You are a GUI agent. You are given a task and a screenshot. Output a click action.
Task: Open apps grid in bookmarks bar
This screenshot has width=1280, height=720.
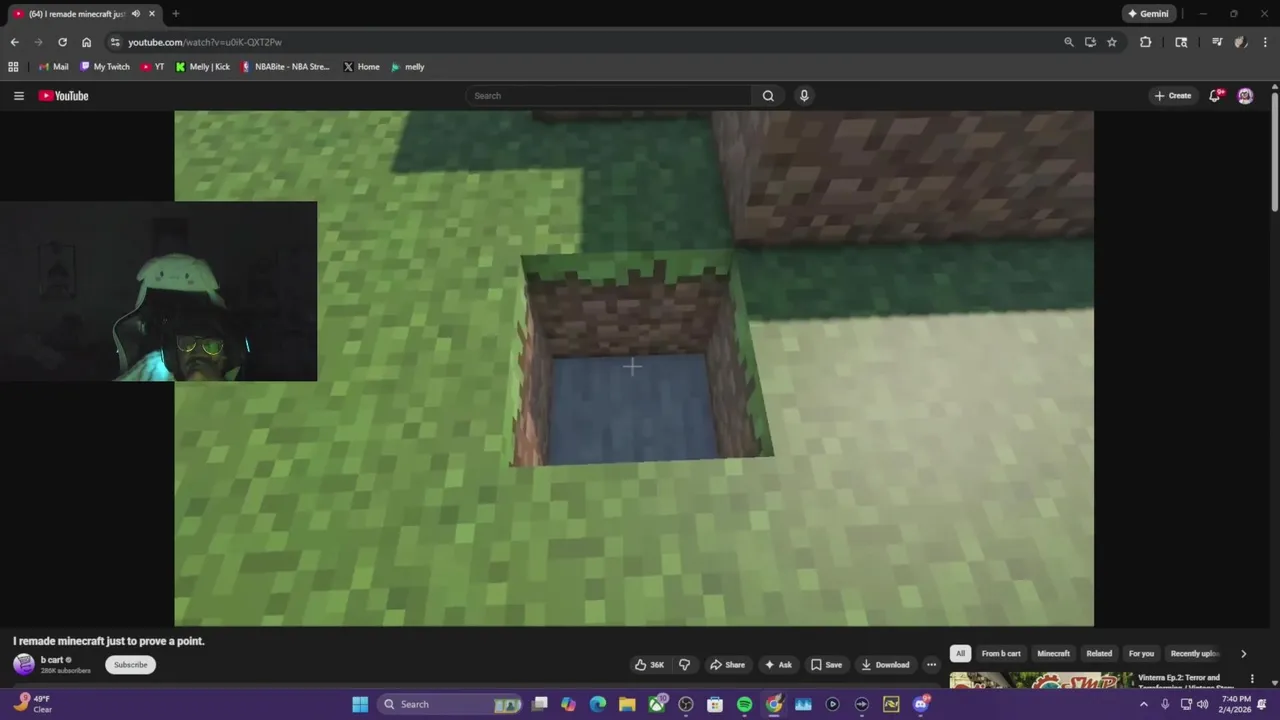(x=13, y=67)
